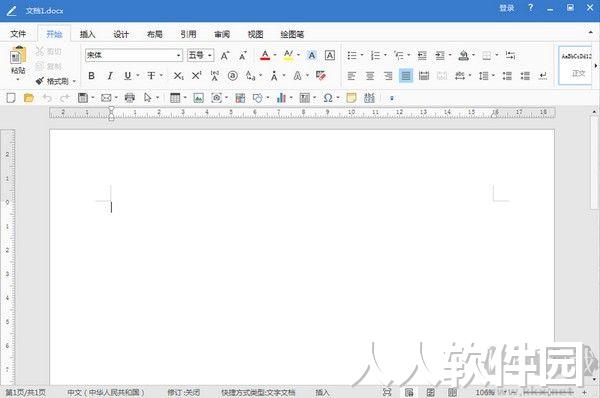Toggle Underline formatting

pyautogui.click(x=128, y=76)
